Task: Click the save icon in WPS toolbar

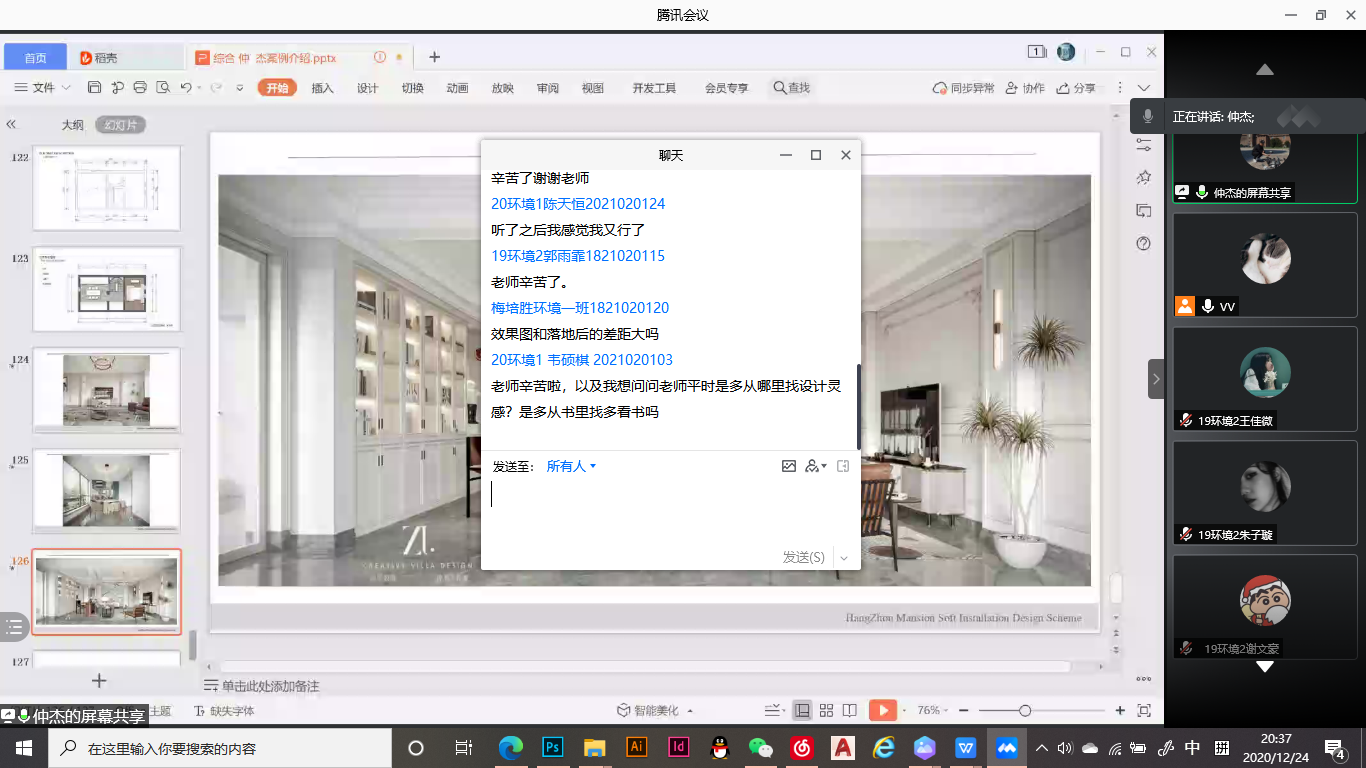Action: 94,88
